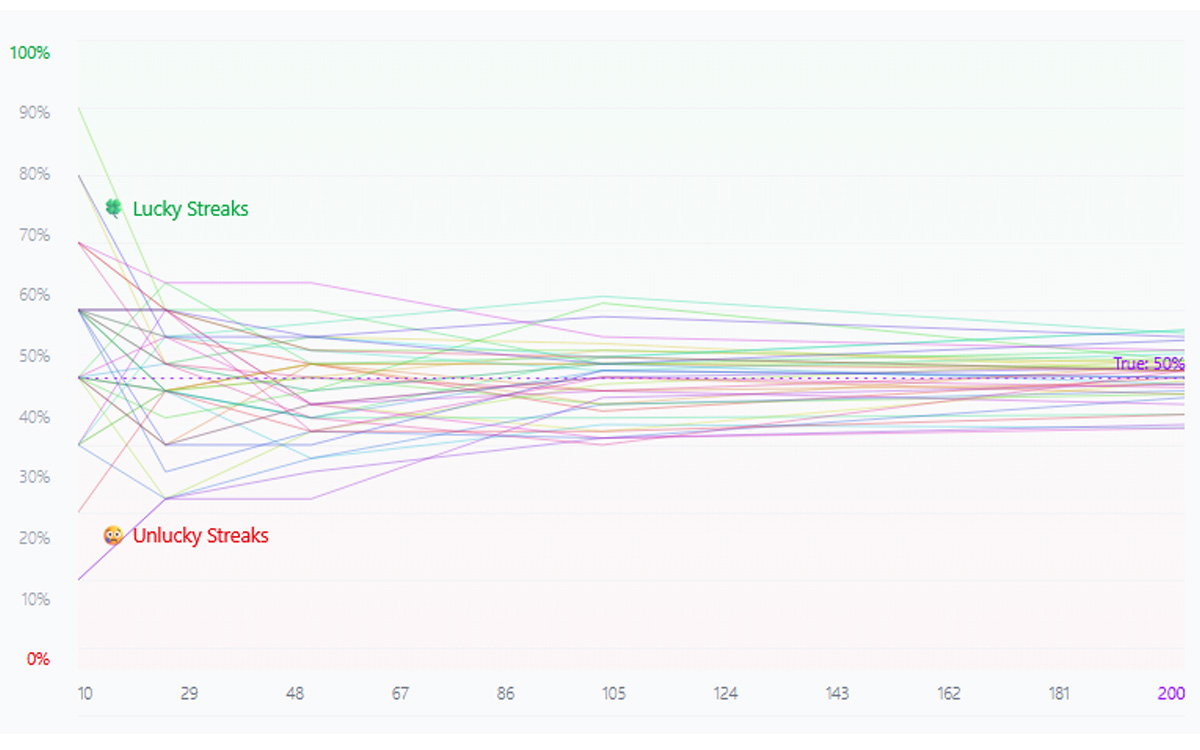Click the unlucky face emoji icon

(x=114, y=535)
